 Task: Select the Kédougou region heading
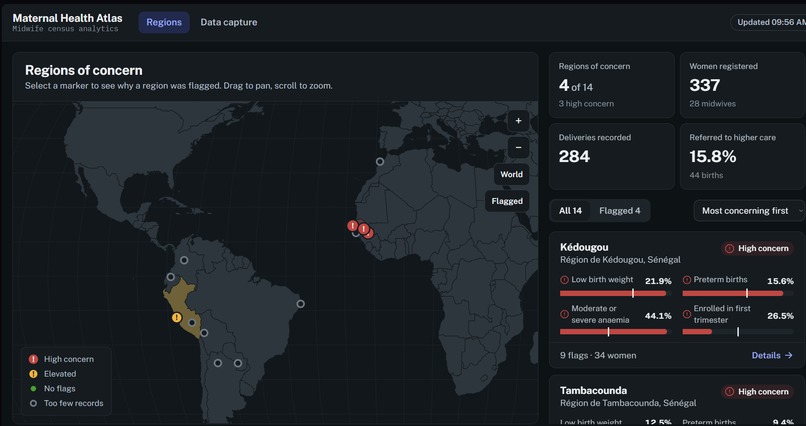(x=584, y=247)
